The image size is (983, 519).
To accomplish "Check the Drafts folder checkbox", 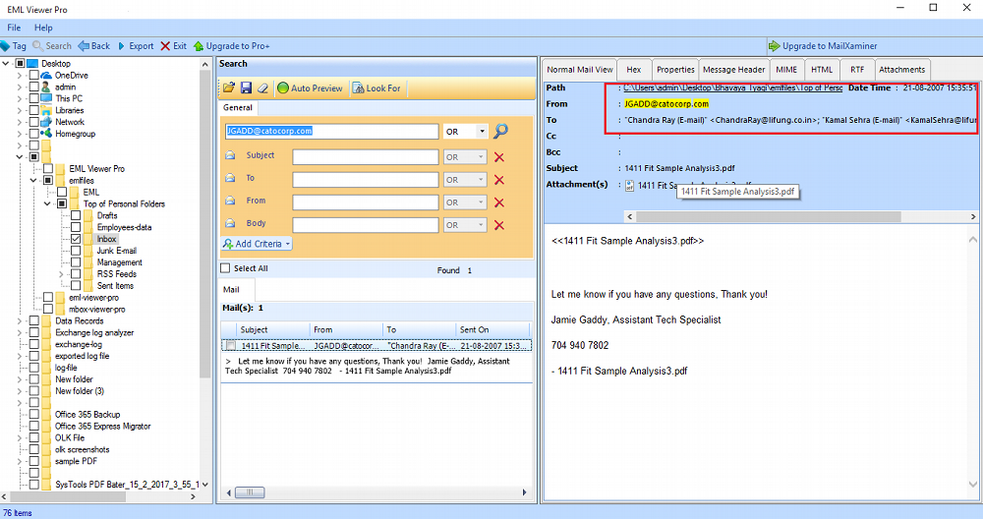I will pyautogui.click(x=76, y=216).
